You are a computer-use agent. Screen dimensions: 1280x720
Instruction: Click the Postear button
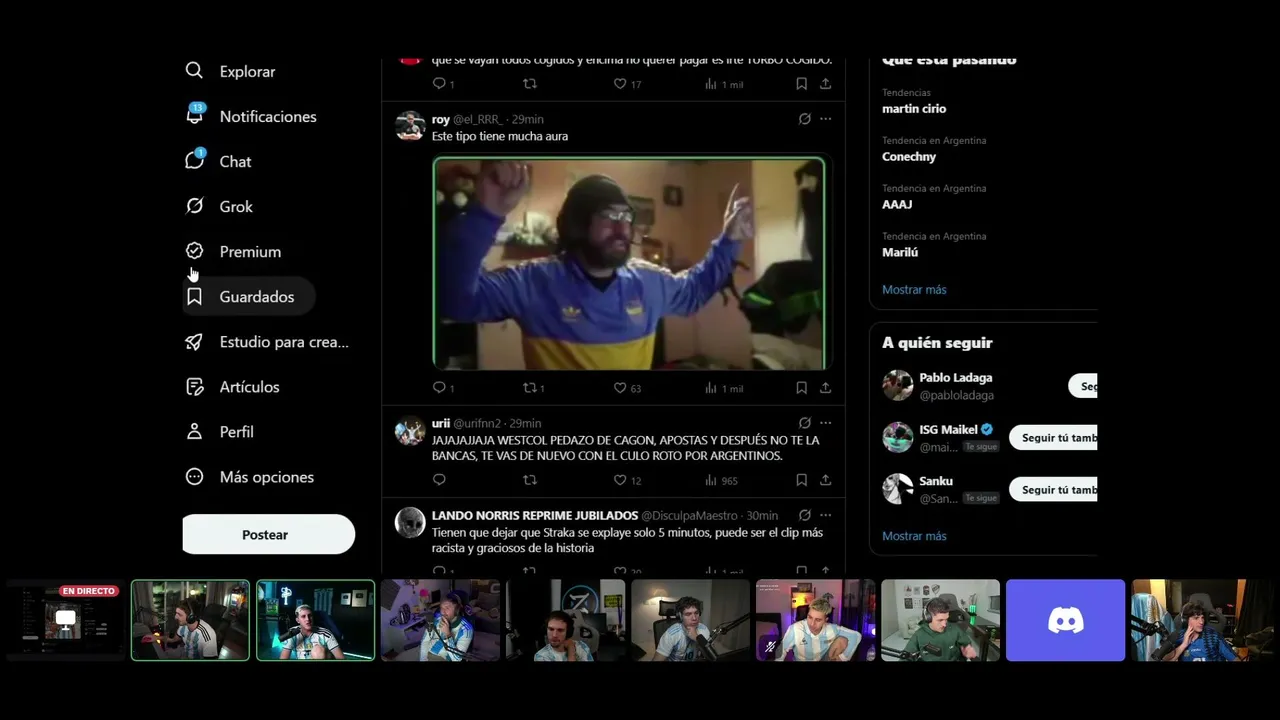[268, 535]
